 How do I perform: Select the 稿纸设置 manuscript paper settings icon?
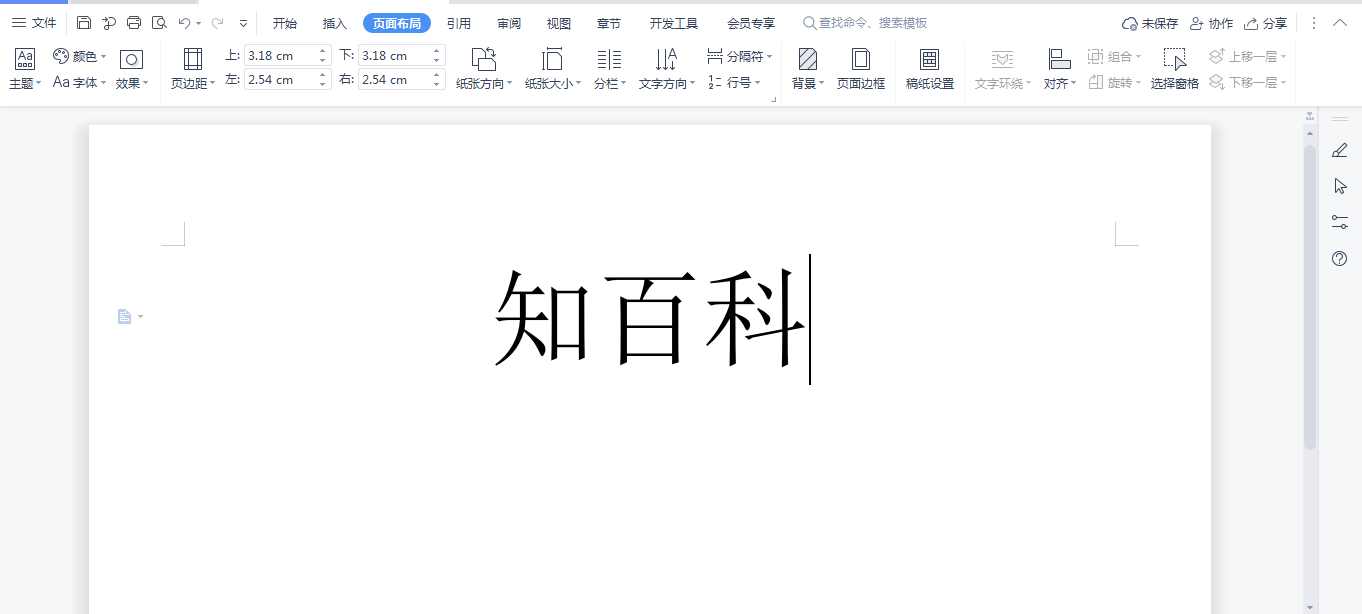tap(928, 66)
